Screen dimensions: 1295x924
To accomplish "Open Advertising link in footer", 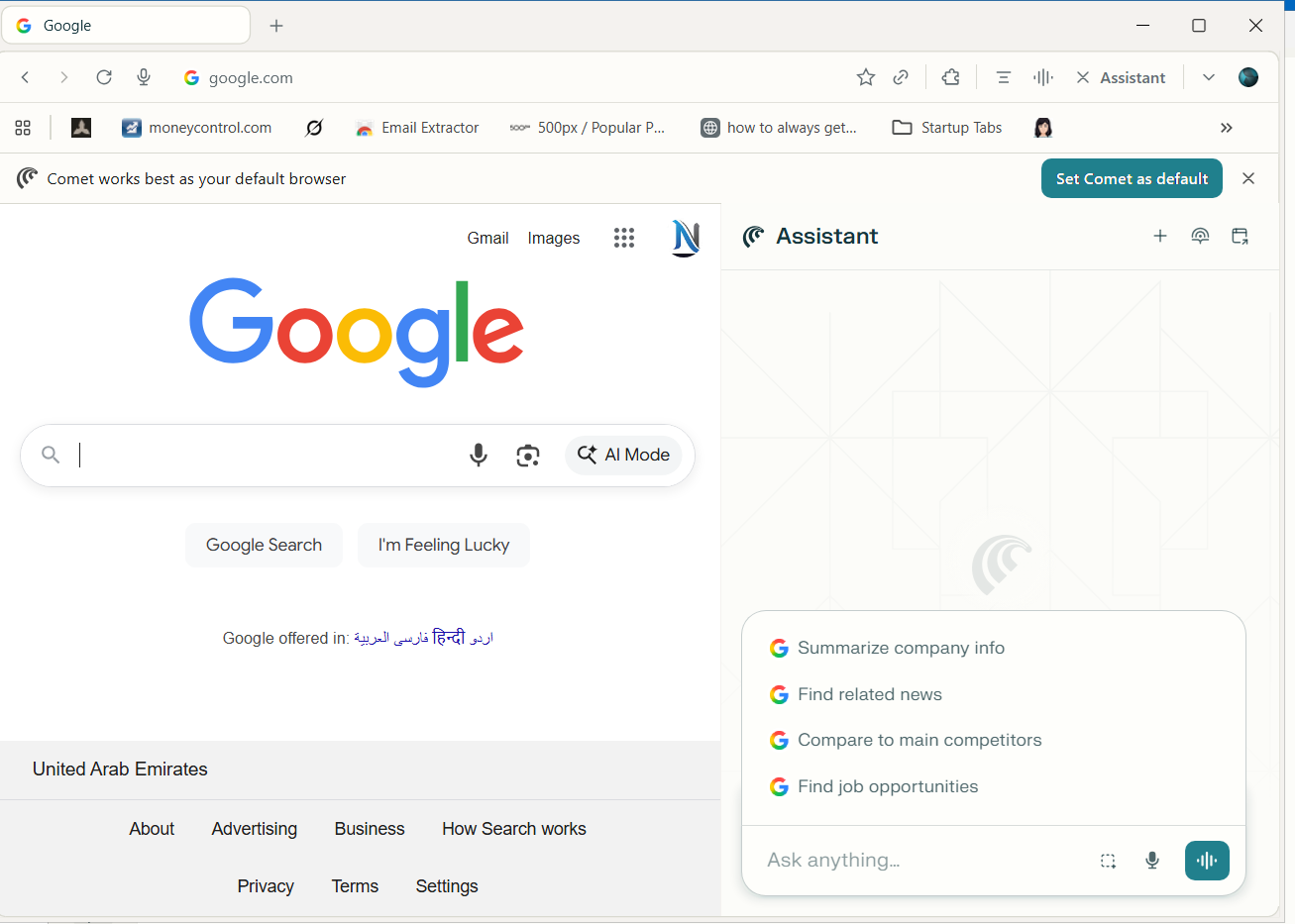I will (x=255, y=829).
